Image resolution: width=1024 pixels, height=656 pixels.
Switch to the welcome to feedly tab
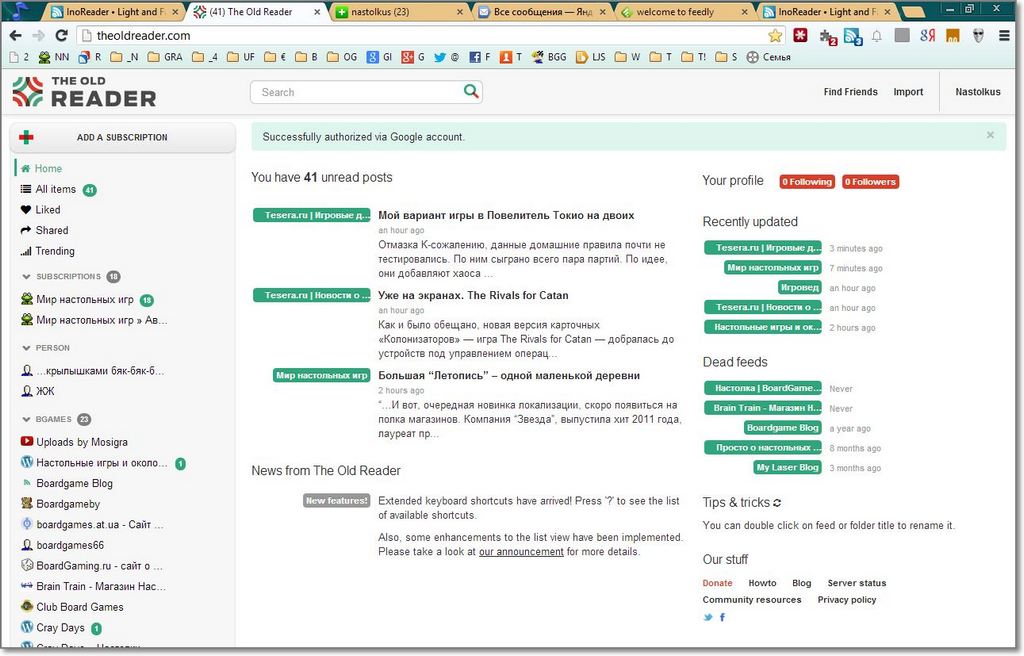[x=684, y=12]
